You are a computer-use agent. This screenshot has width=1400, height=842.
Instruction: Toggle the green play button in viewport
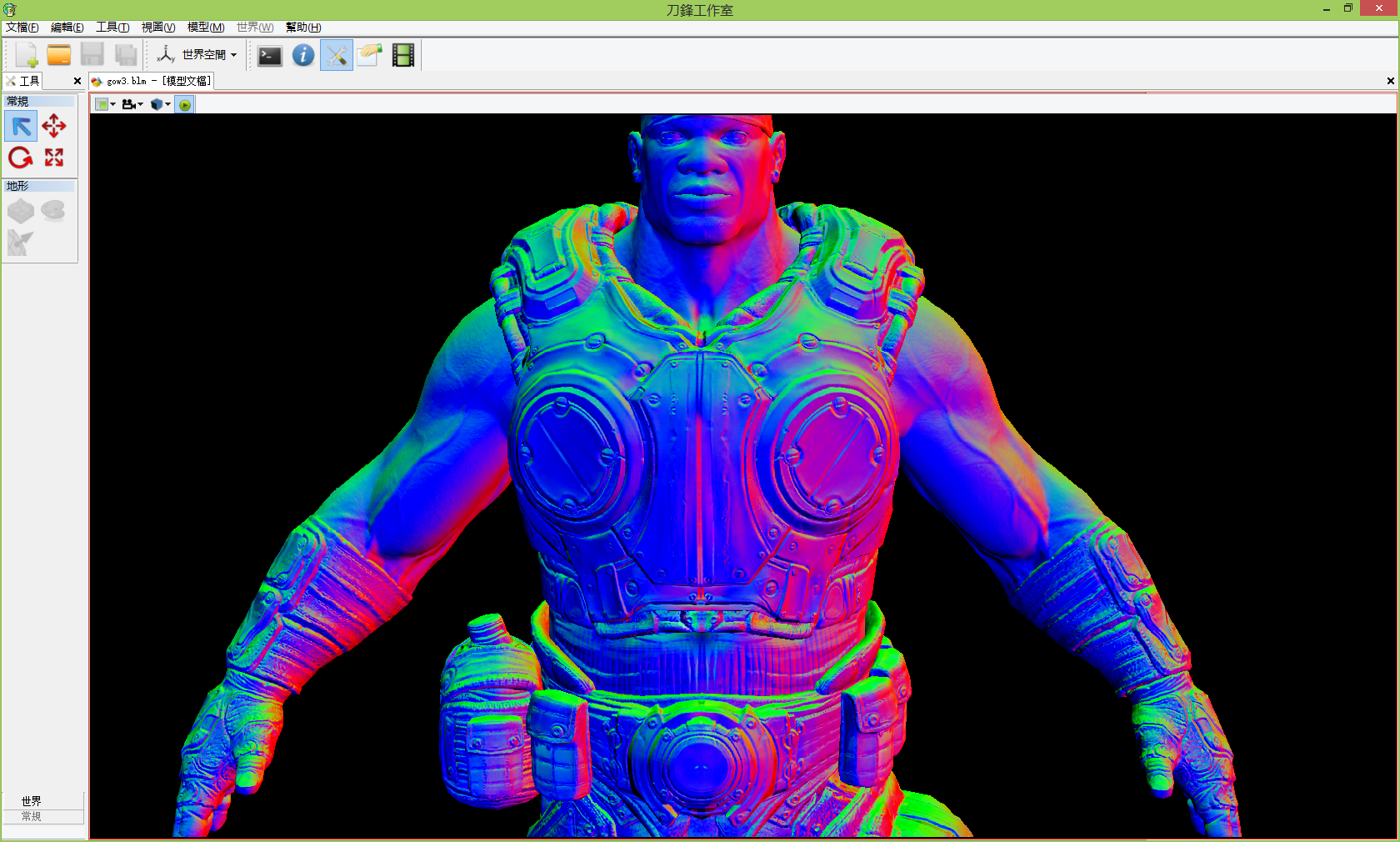185,104
